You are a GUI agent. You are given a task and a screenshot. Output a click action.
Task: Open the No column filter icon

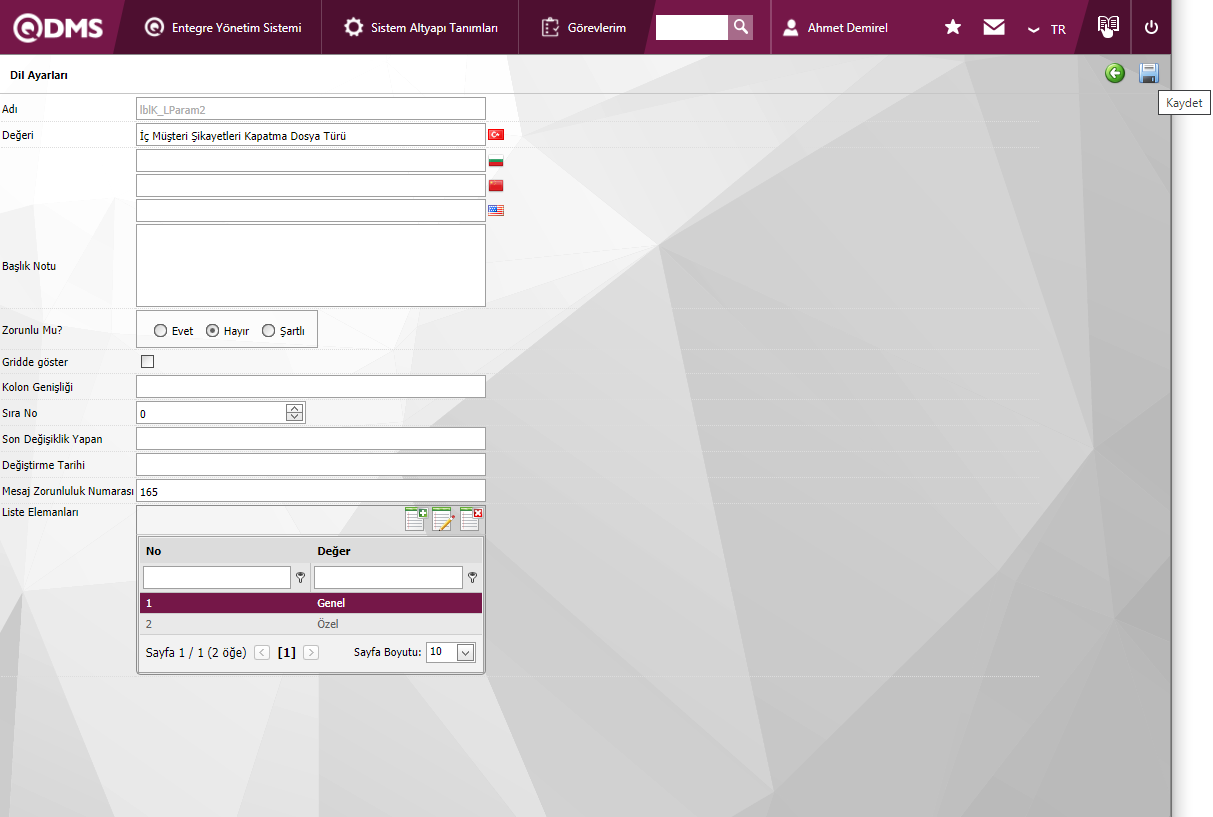click(x=301, y=577)
